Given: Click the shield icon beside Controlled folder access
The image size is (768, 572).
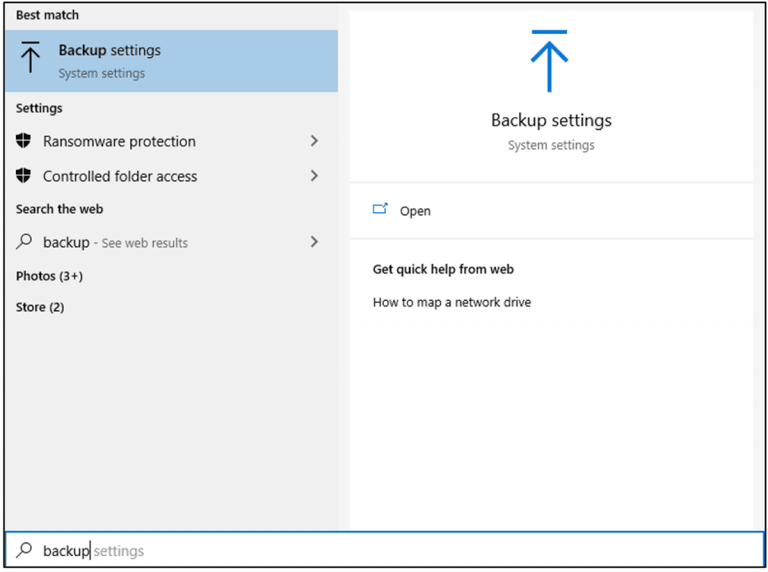Looking at the screenshot, I should (x=24, y=176).
